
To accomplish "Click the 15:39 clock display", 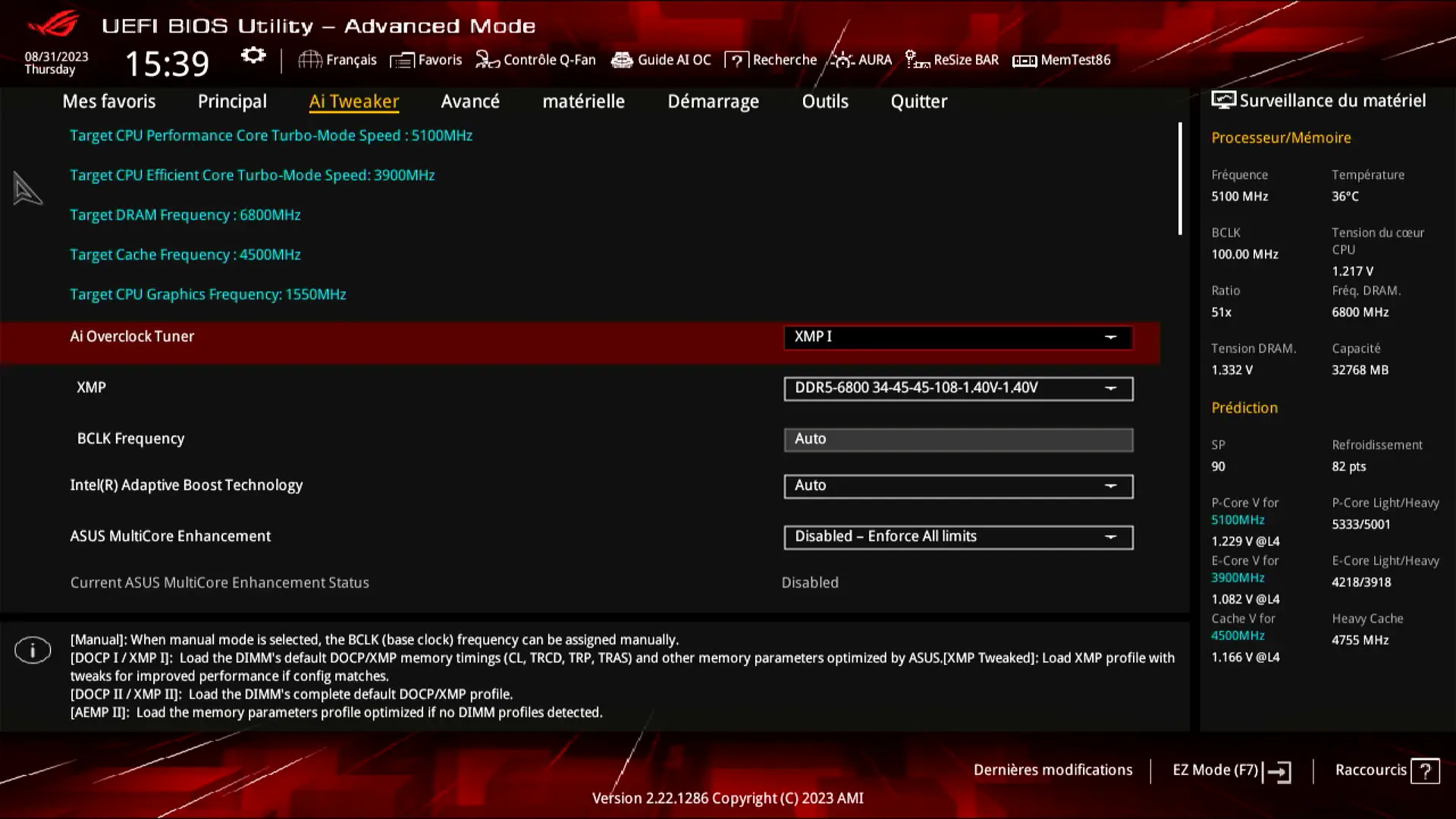I will 167,64.
